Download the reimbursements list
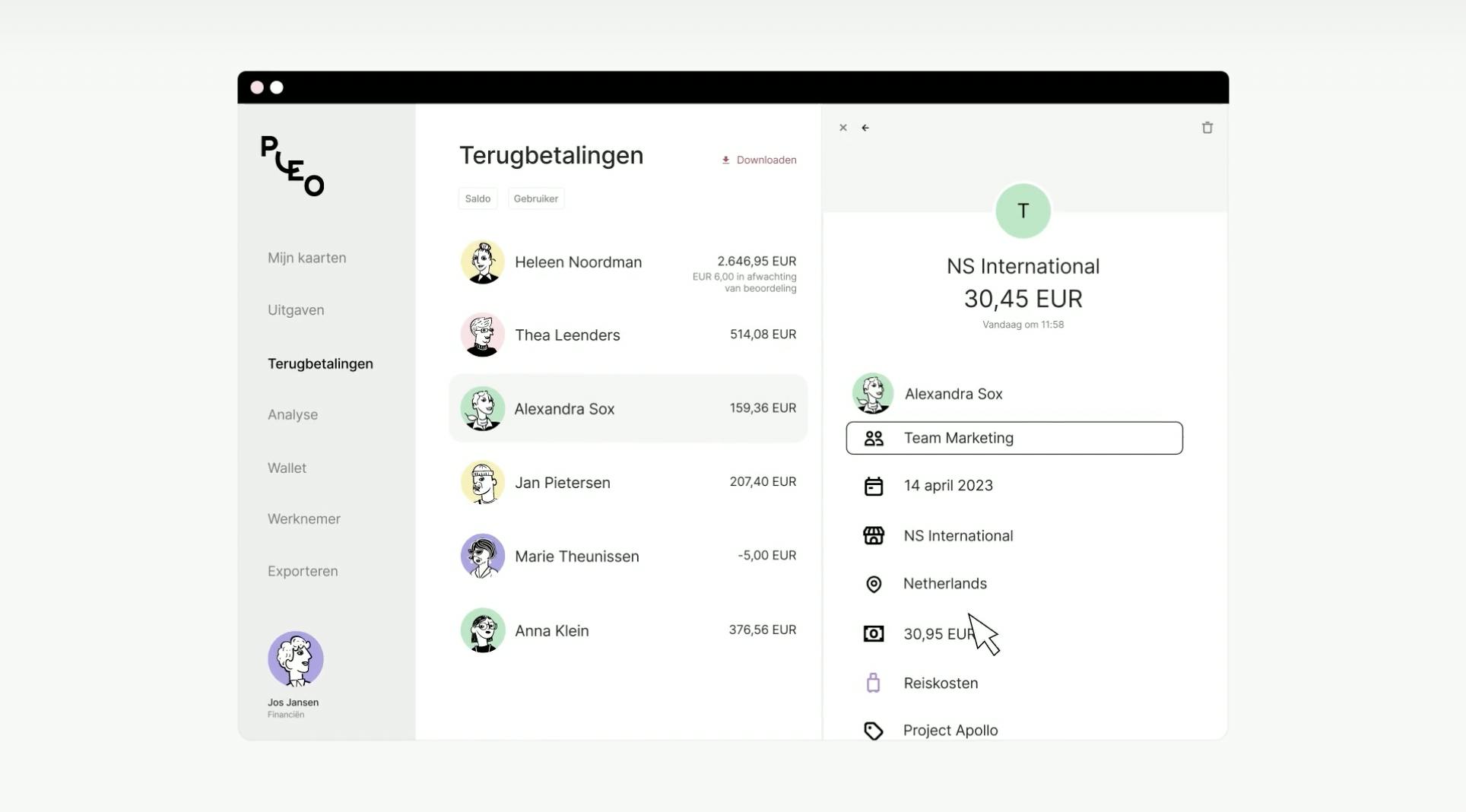Image resolution: width=1466 pixels, height=812 pixels. point(759,160)
